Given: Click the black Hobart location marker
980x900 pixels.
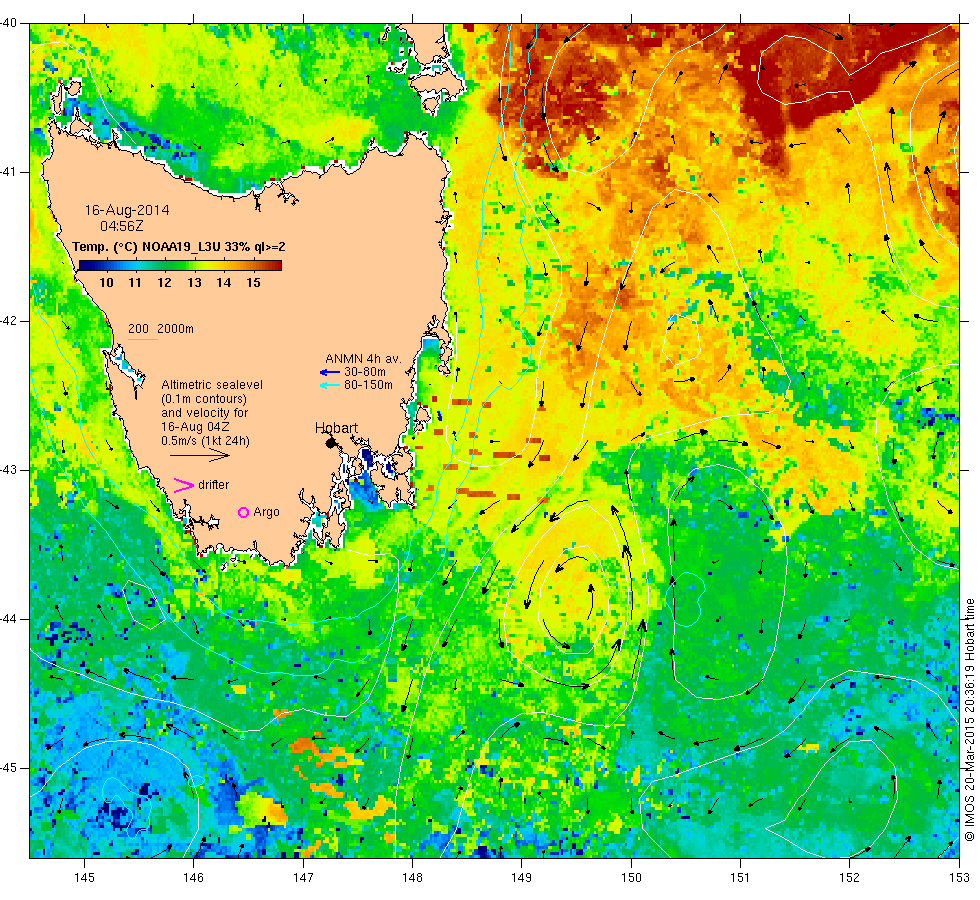Looking at the screenshot, I should tap(331, 443).
